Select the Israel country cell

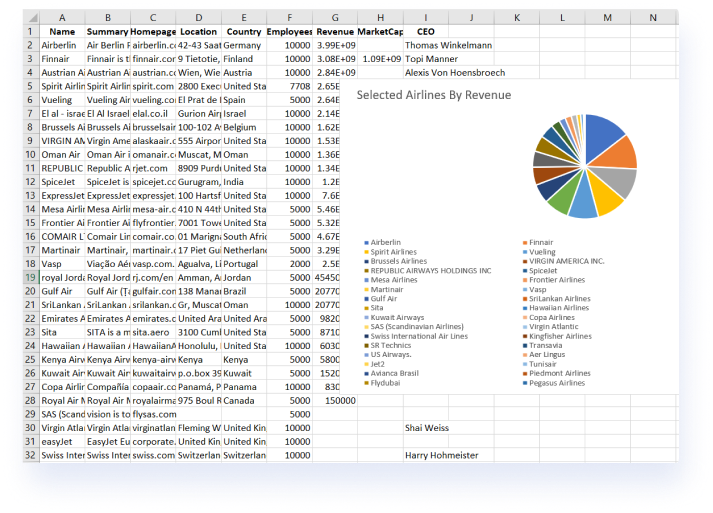[x=244, y=113]
